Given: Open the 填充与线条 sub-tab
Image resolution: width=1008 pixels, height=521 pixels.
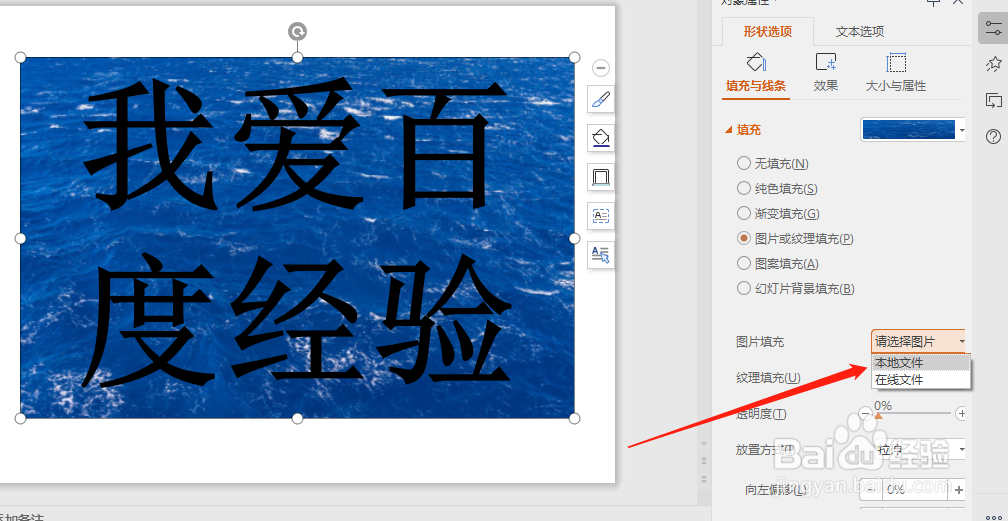Looking at the screenshot, I should click(755, 74).
